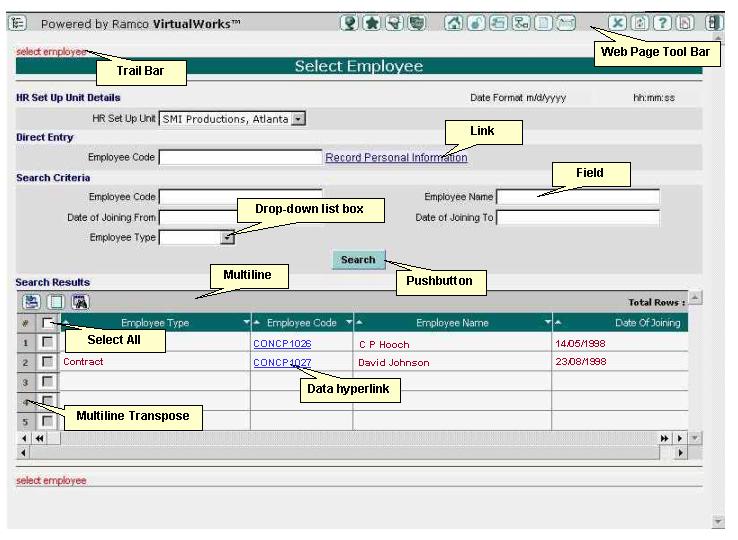The image size is (738, 540).
Task: Click the star favorites icon in toolbar
Action: click(371, 23)
